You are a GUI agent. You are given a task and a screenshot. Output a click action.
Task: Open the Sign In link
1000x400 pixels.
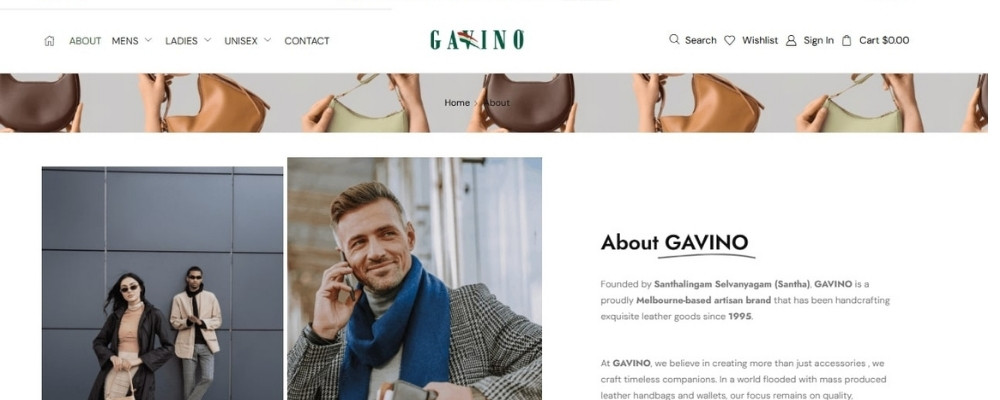[x=818, y=40]
